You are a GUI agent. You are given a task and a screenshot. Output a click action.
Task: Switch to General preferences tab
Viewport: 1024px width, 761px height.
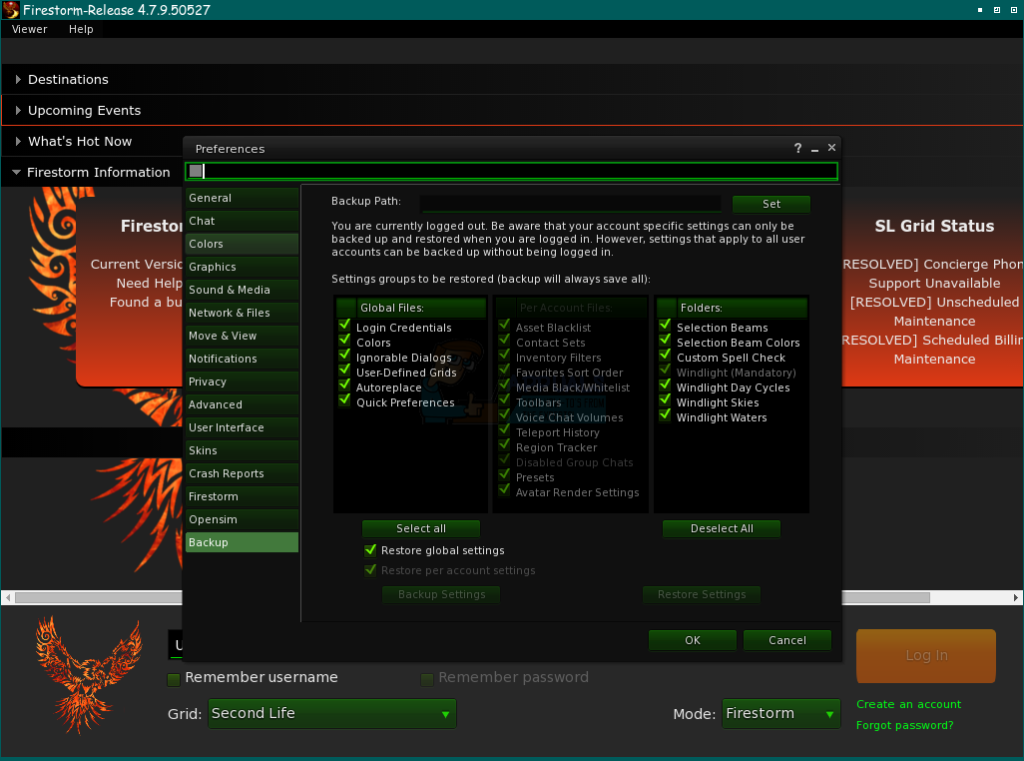[x=242, y=198]
